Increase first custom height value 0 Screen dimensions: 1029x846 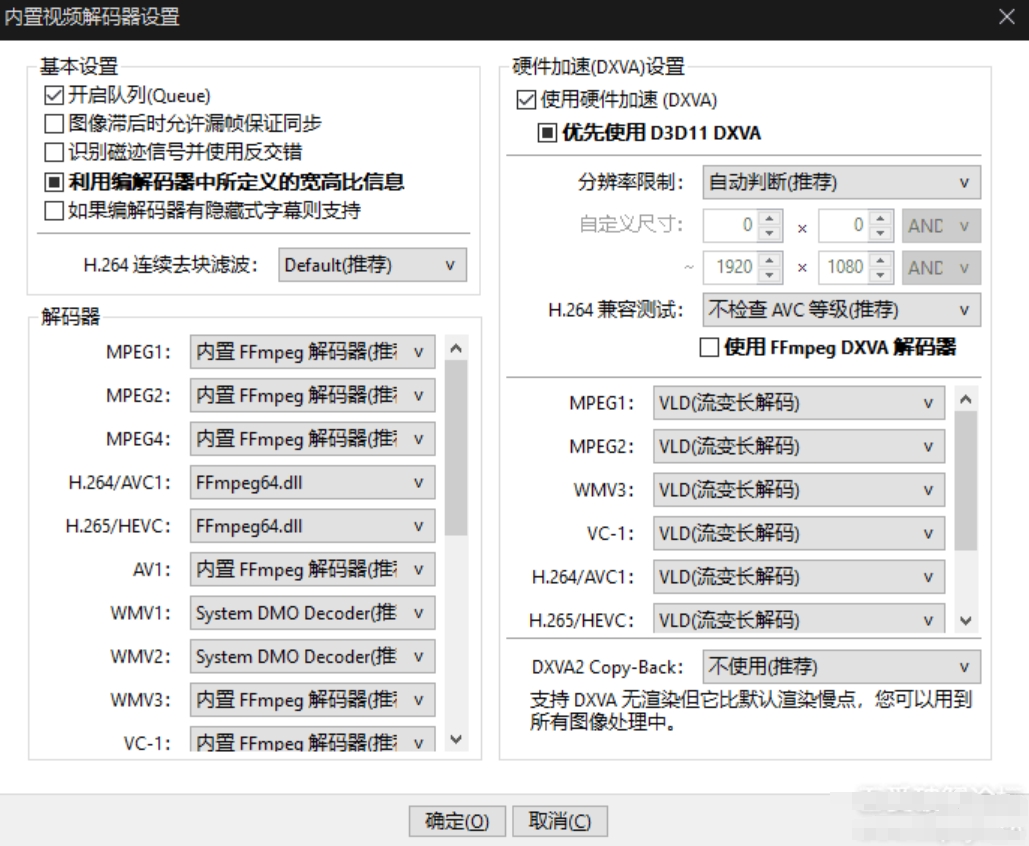[881, 218]
